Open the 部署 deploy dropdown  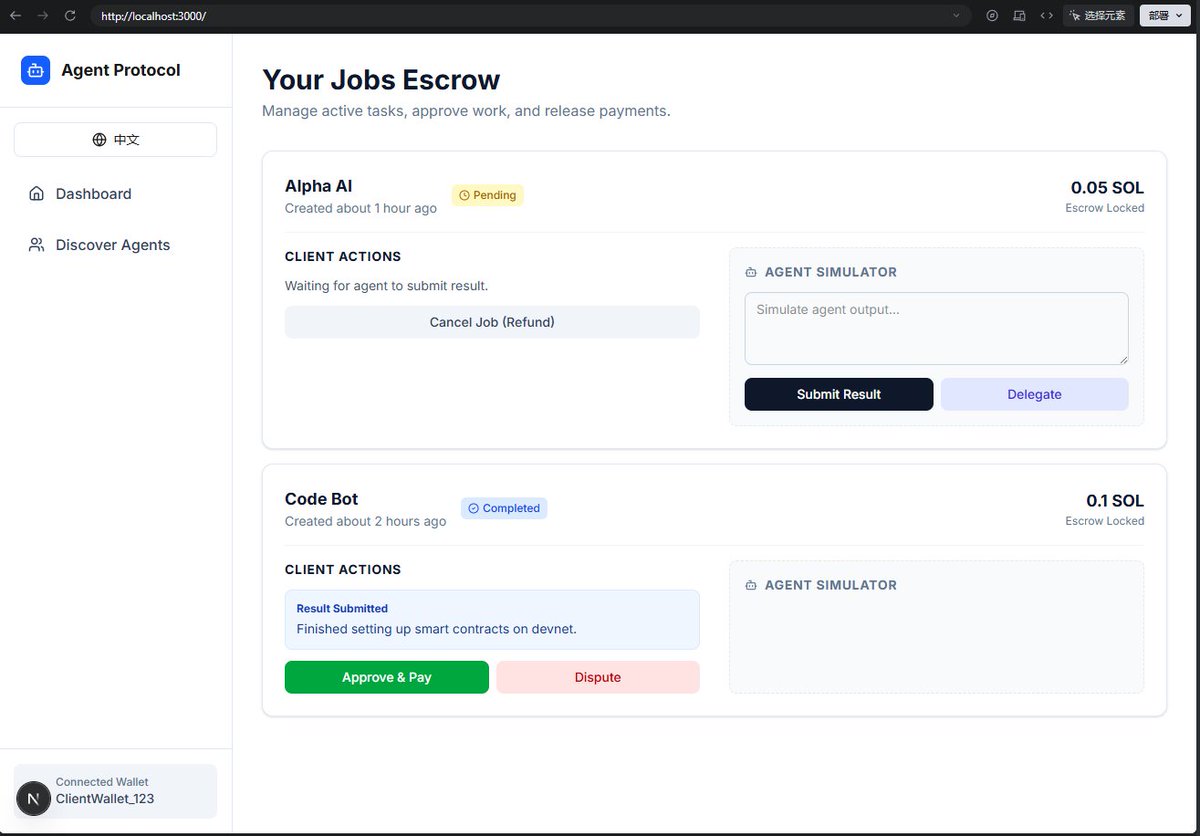coord(1165,16)
